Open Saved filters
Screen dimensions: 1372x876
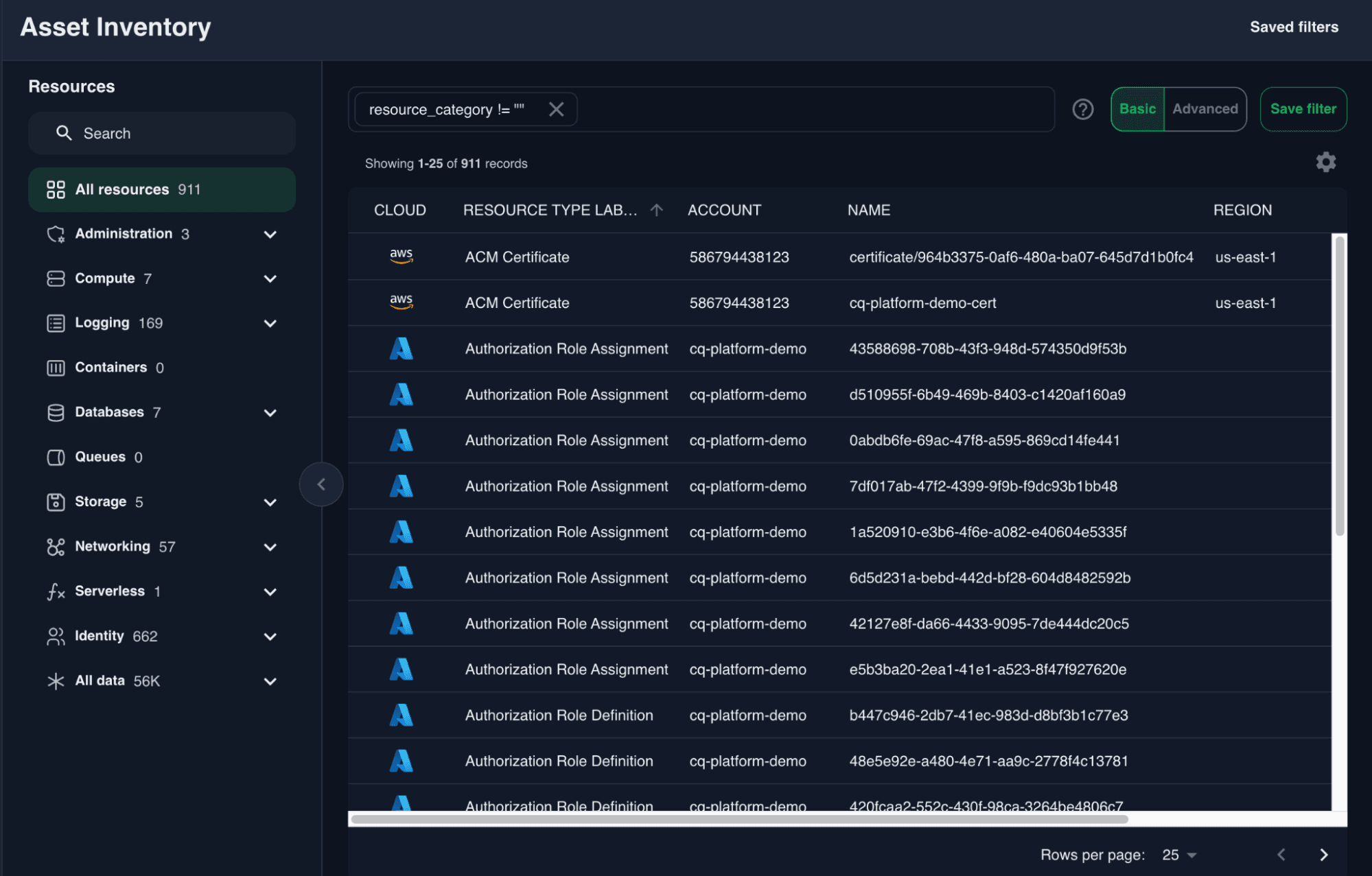pyautogui.click(x=1294, y=27)
